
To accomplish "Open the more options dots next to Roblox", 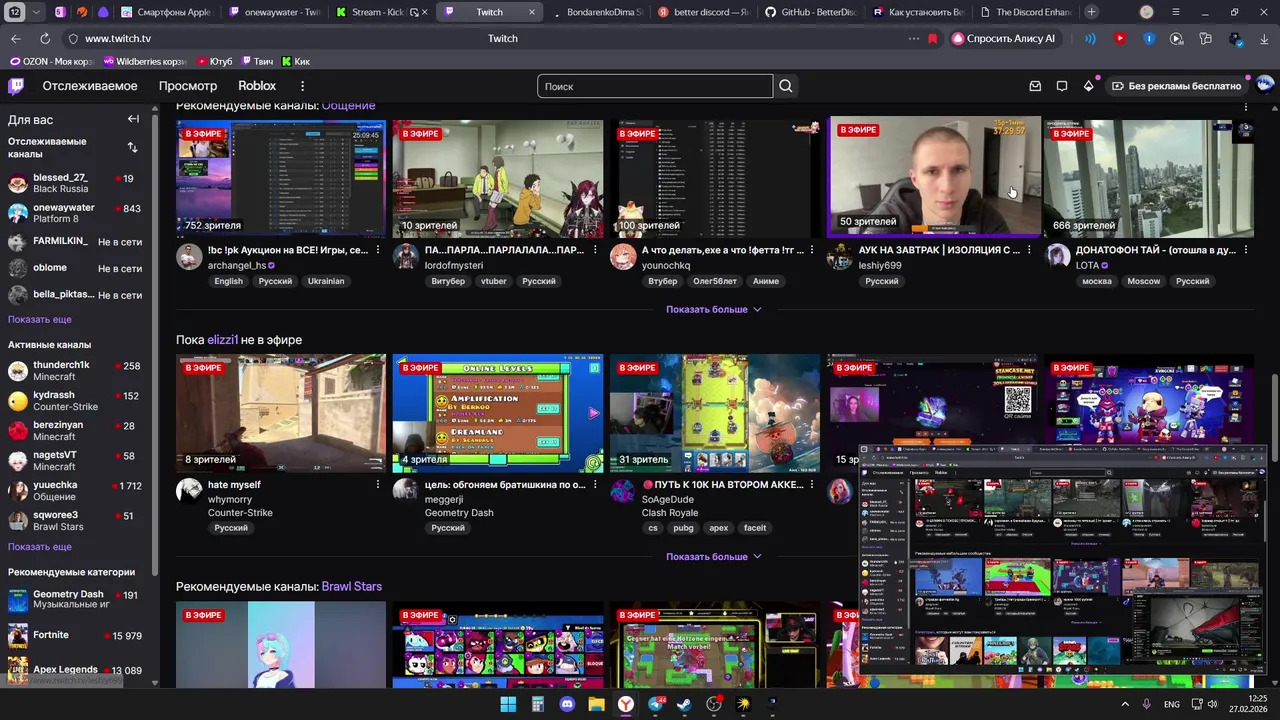I will 302,86.
